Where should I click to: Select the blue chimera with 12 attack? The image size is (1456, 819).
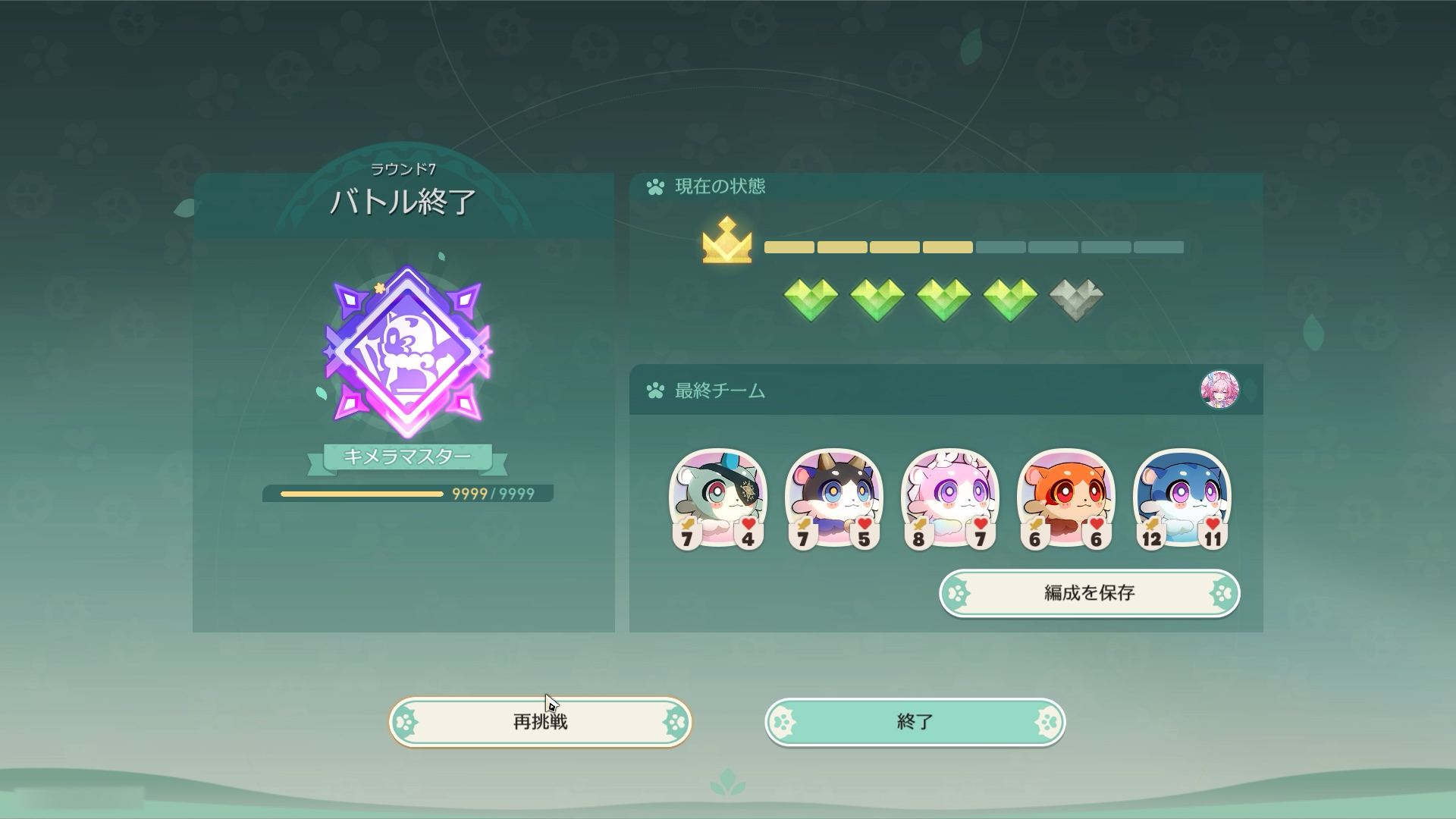tap(1181, 498)
